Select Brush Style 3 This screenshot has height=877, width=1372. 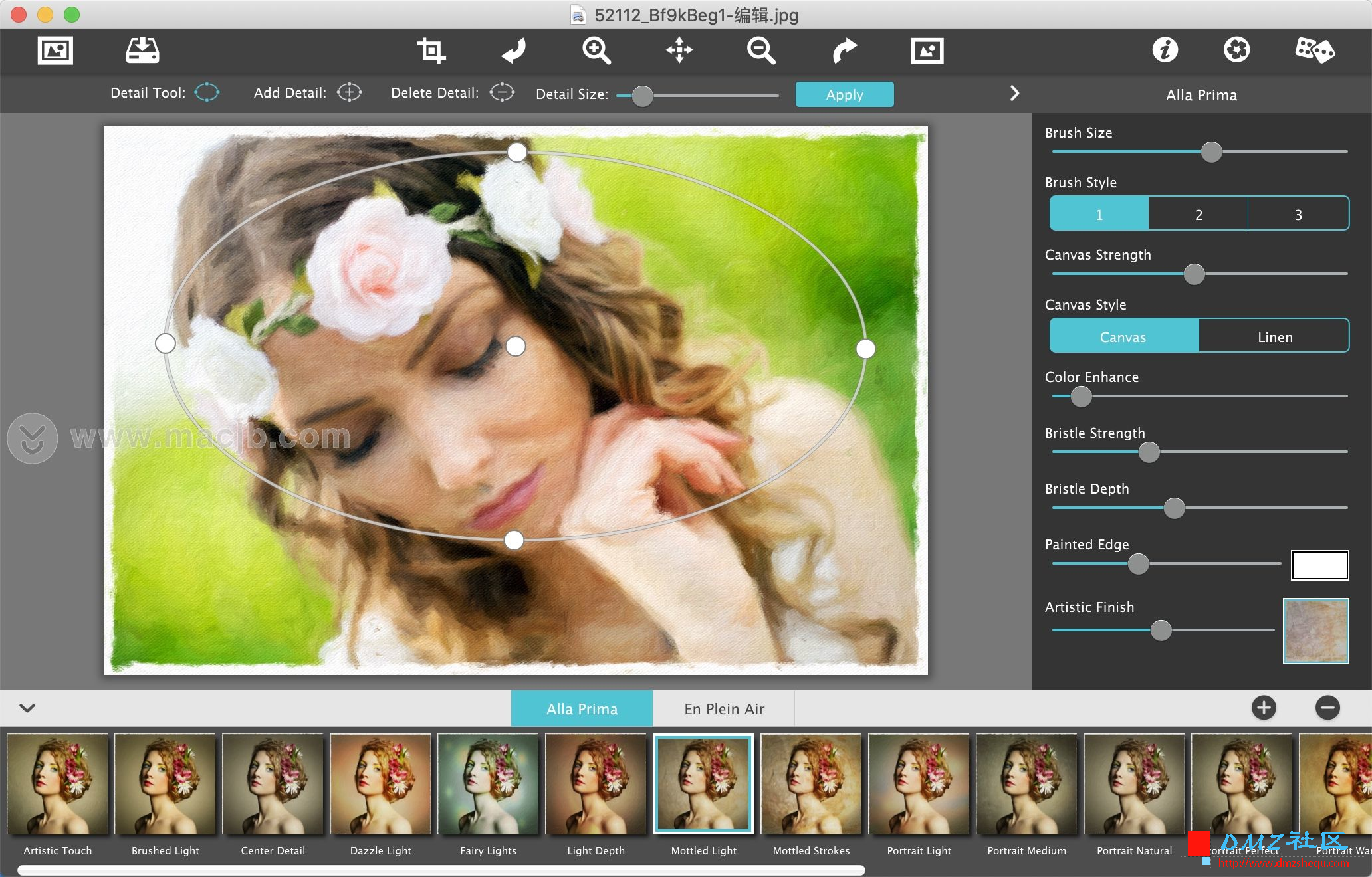pos(1298,214)
